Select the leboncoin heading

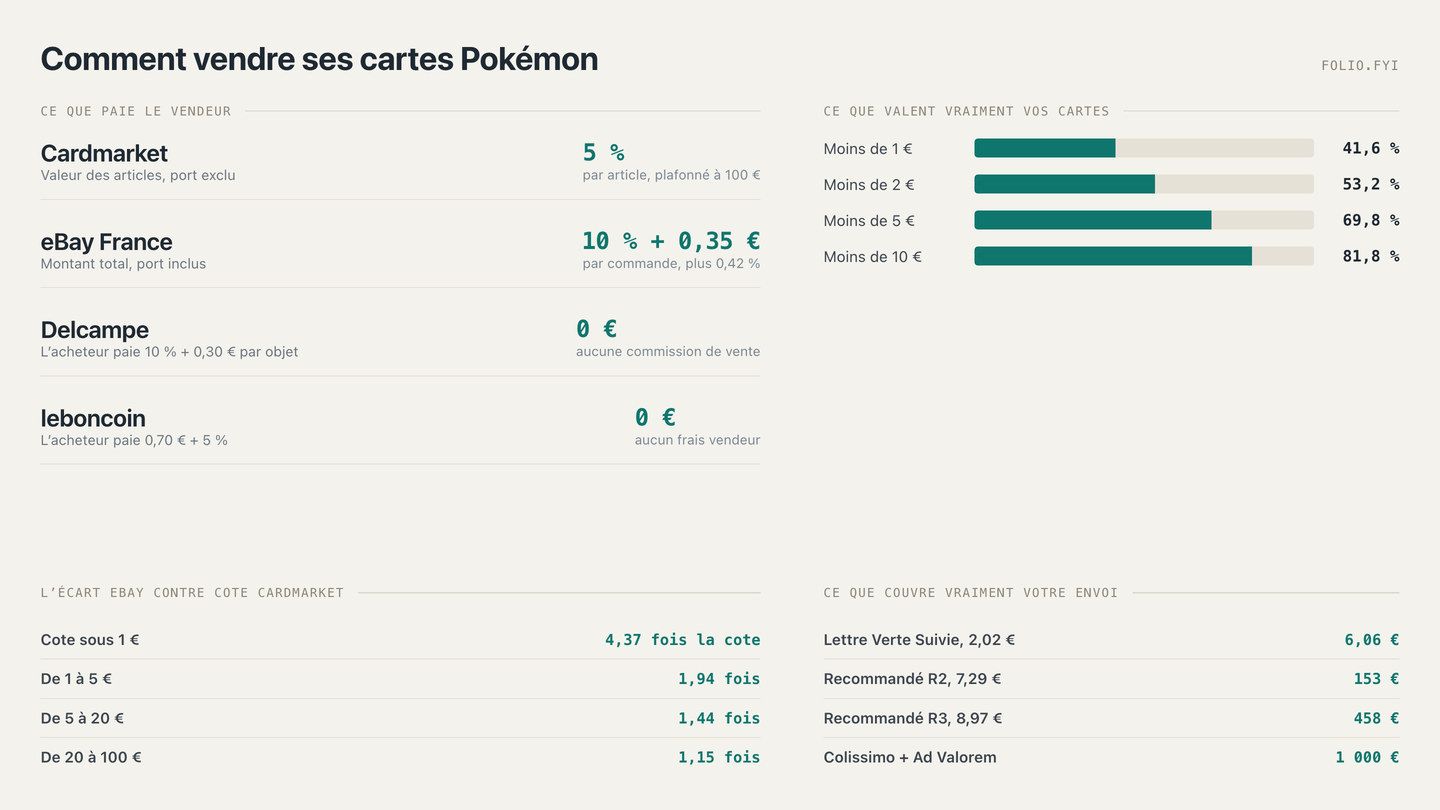click(x=93, y=418)
